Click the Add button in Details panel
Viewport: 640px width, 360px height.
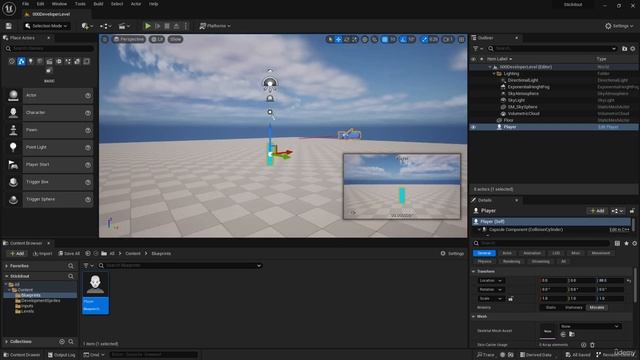pyautogui.click(x=597, y=211)
